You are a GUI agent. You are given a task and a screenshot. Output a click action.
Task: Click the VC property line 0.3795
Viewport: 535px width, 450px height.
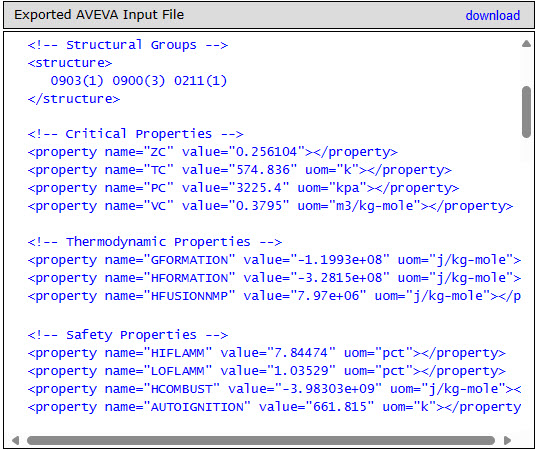270,206
